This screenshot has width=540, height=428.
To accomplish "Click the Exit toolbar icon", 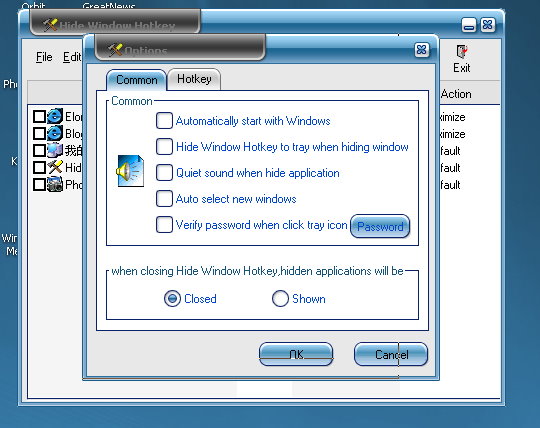I will 461,59.
